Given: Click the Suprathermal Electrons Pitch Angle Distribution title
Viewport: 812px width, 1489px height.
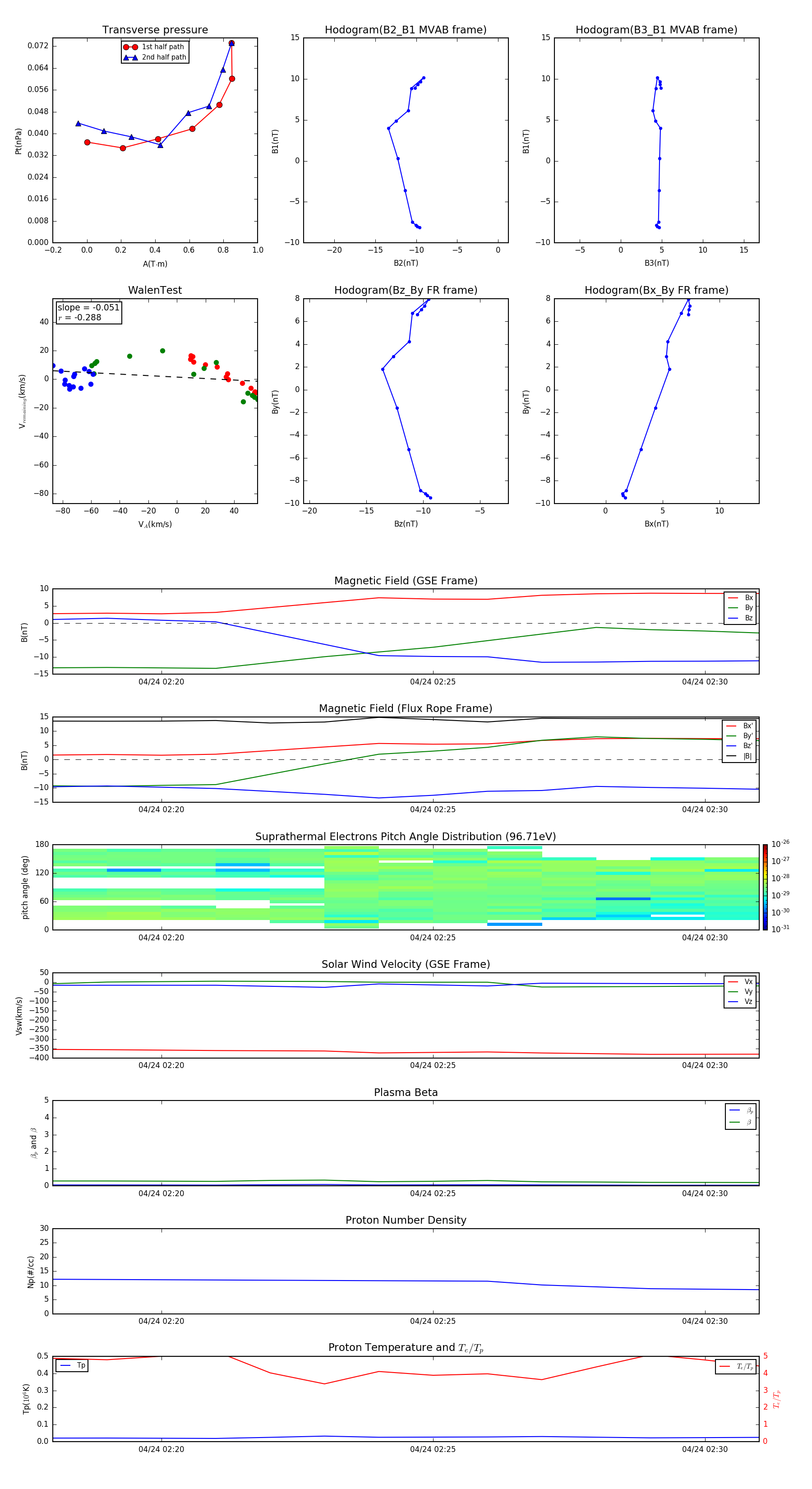Looking at the screenshot, I should click(x=406, y=837).
